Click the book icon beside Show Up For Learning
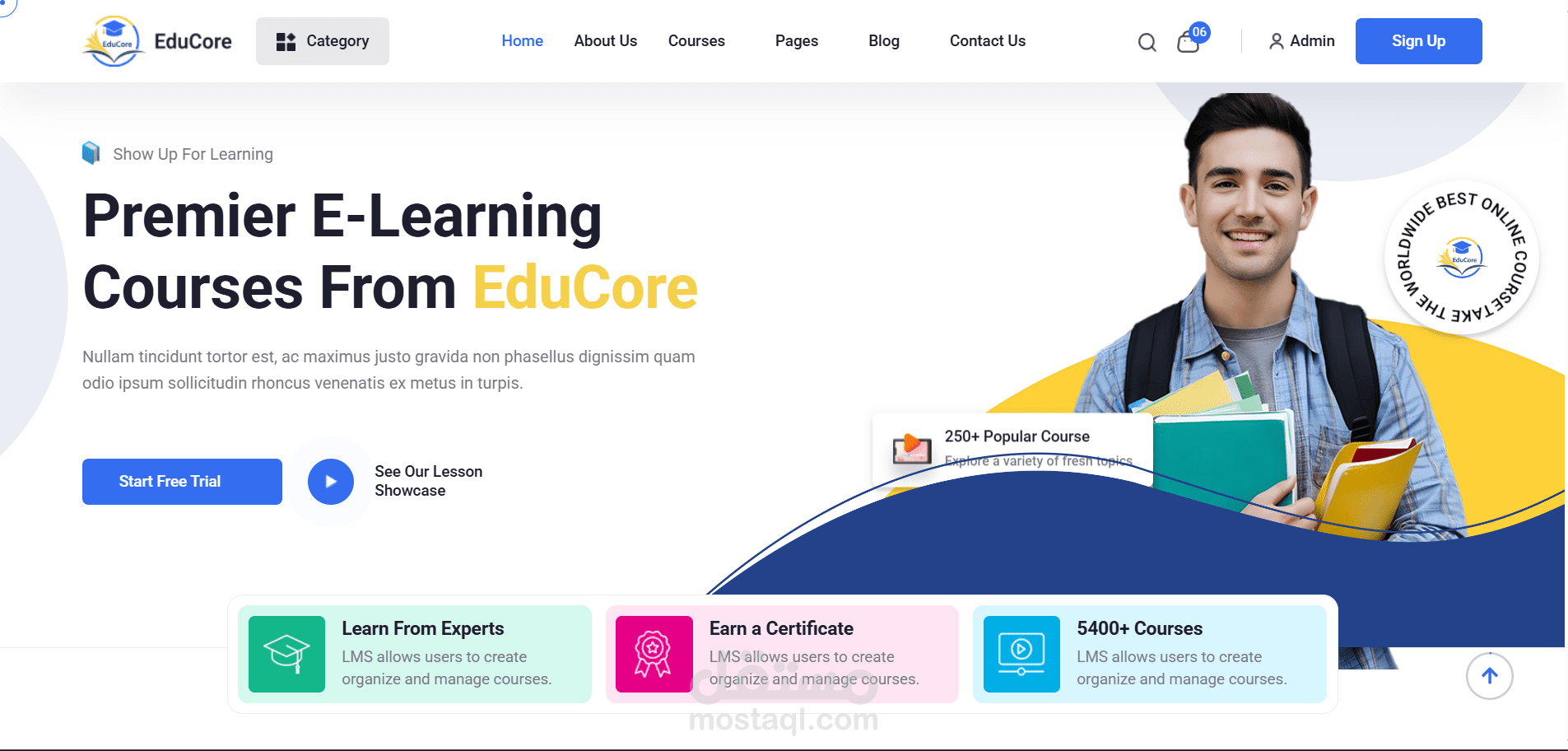The width and height of the screenshot is (1568, 751). click(91, 153)
